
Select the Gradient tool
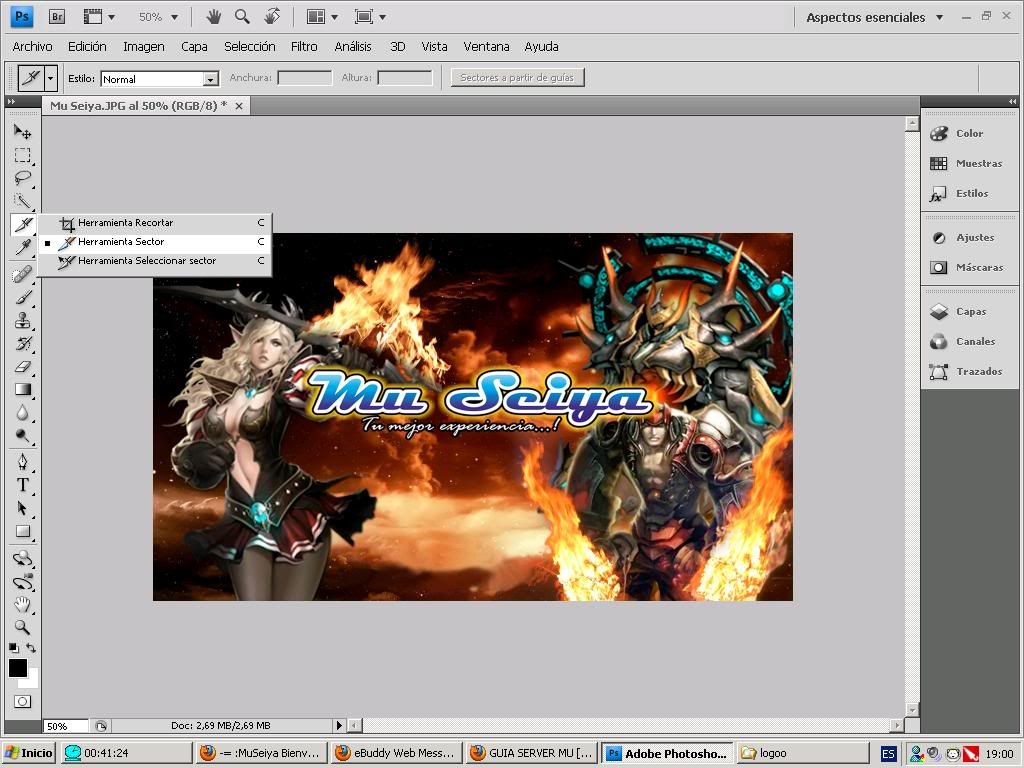click(x=22, y=390)
